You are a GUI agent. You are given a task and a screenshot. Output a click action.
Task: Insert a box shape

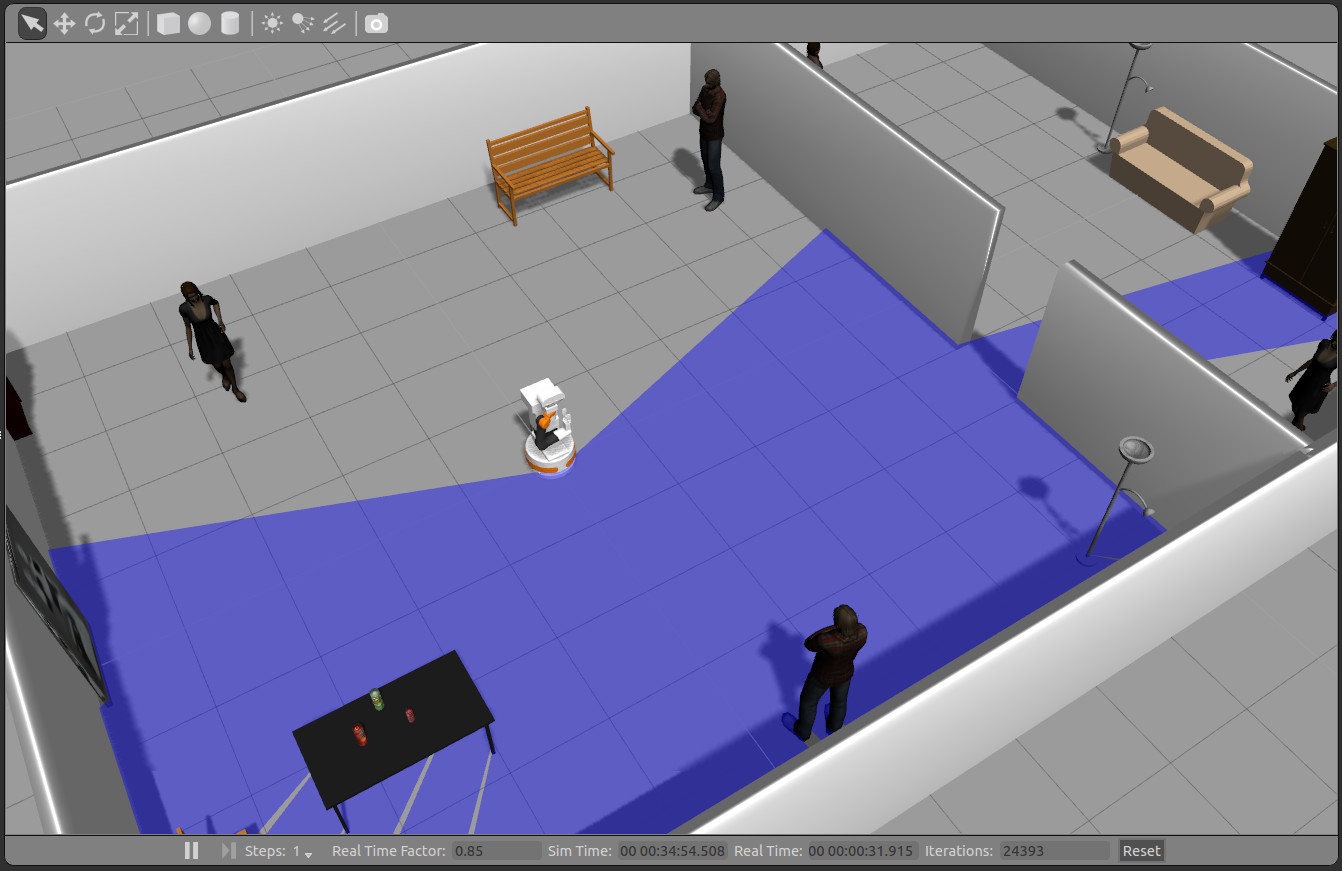pyautogui.click(x=168, y=23)
